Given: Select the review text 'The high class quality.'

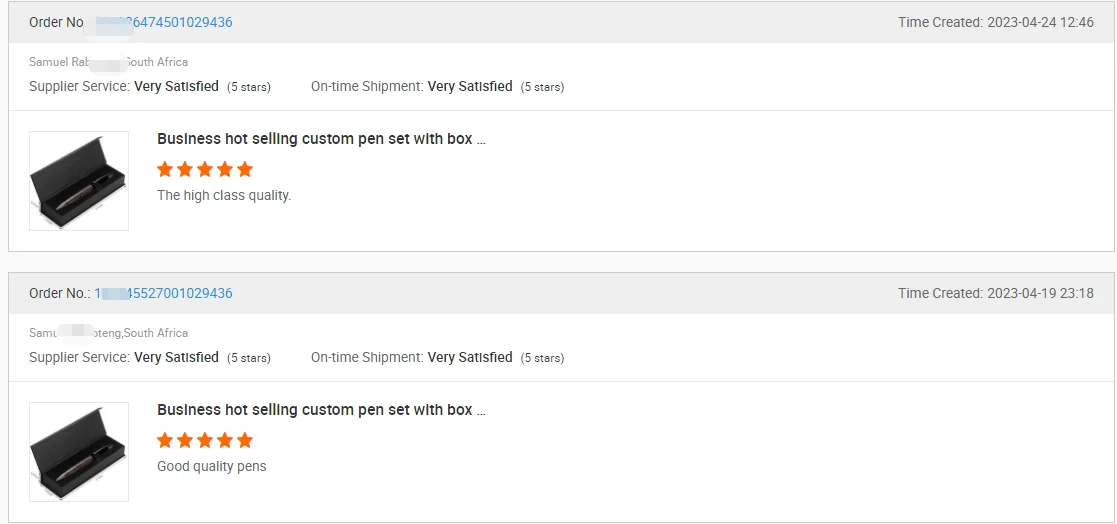Looking at the screenshot, I should pos(224,196).
